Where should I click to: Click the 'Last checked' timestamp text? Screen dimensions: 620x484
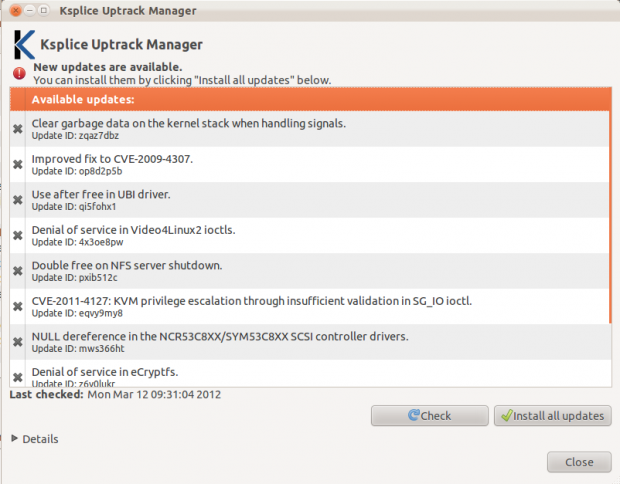click(x=115, y=395)
